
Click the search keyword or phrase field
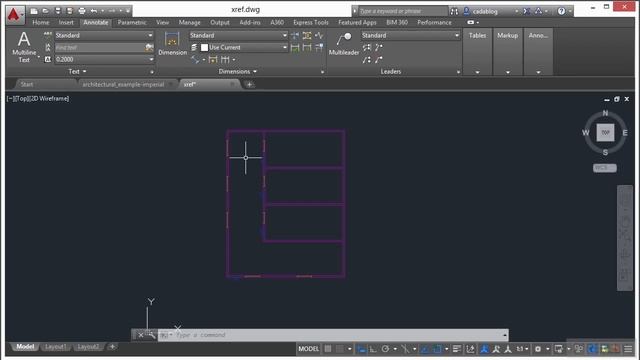402,11
